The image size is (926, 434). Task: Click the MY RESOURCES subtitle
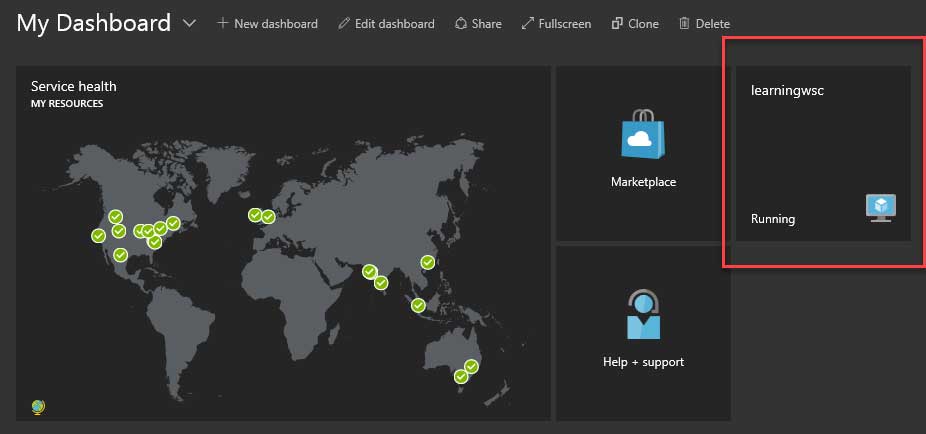click(67, 104)
